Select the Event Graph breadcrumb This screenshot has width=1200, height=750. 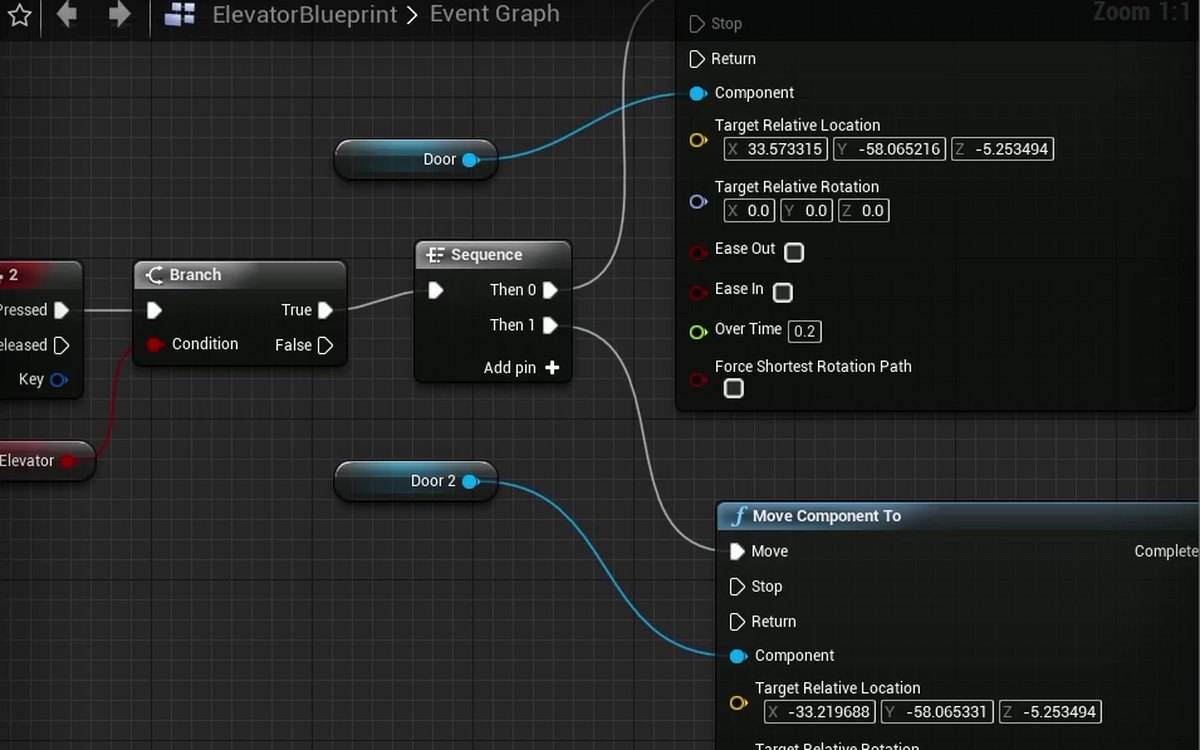[x=494, y=15]
